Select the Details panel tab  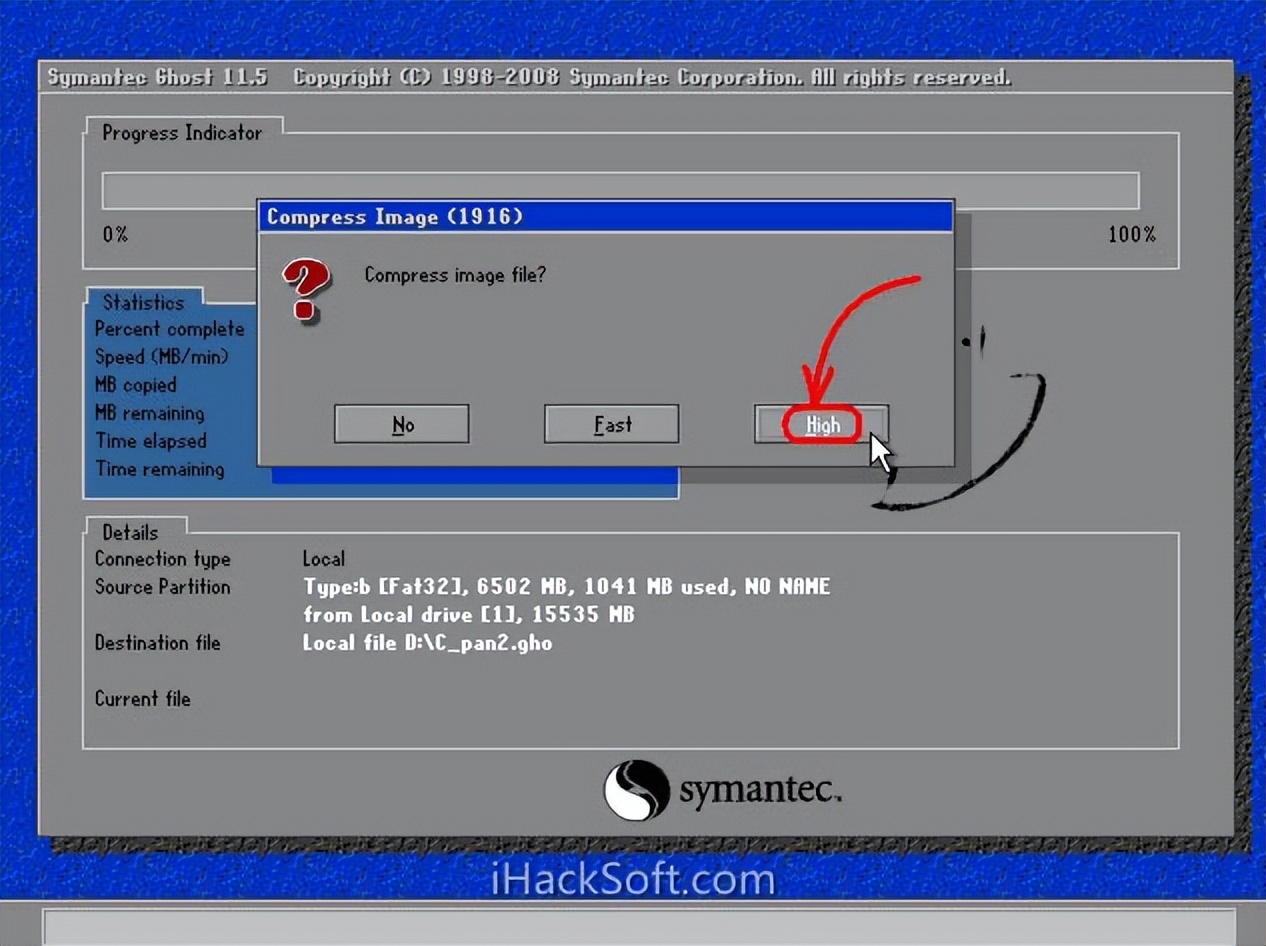click(130, 532)
